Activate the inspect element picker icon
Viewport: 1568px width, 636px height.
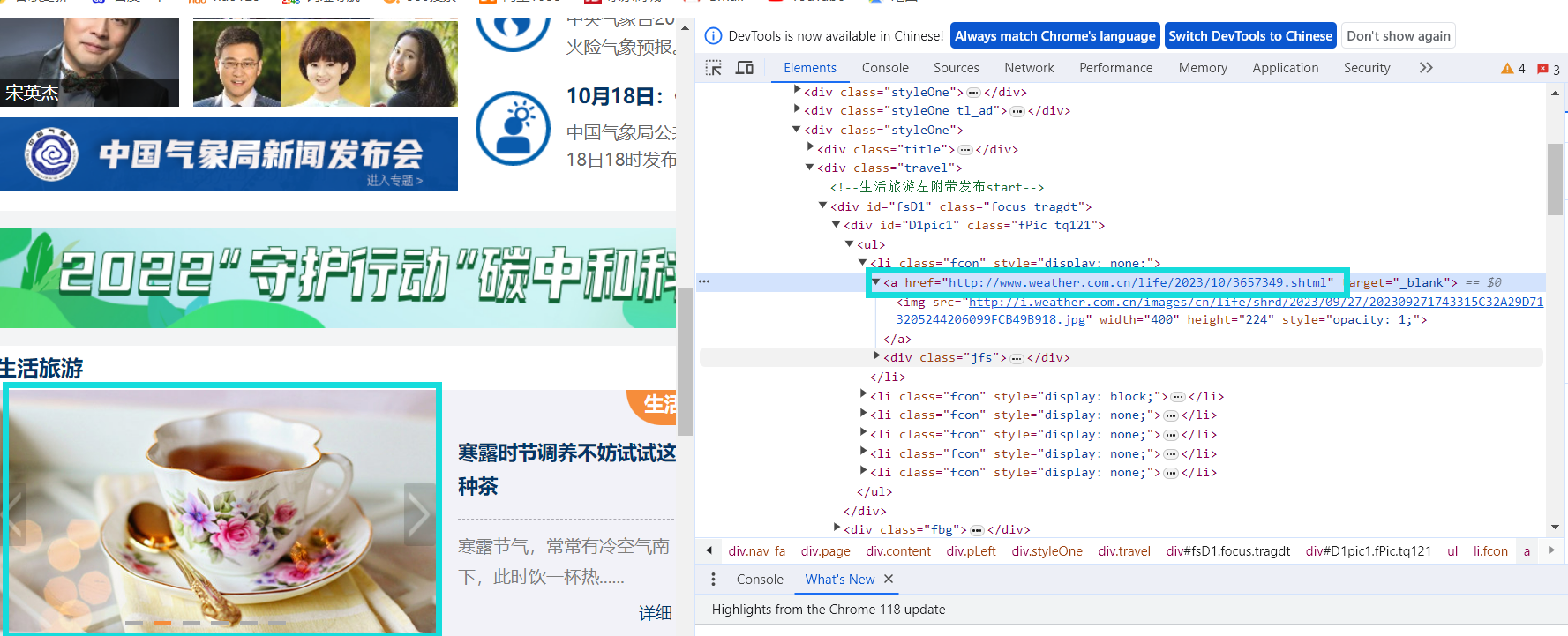tap(714, 68)
